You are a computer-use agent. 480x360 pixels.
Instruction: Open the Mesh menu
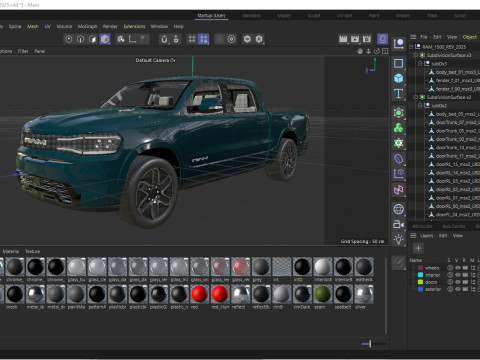click(33, 26)
